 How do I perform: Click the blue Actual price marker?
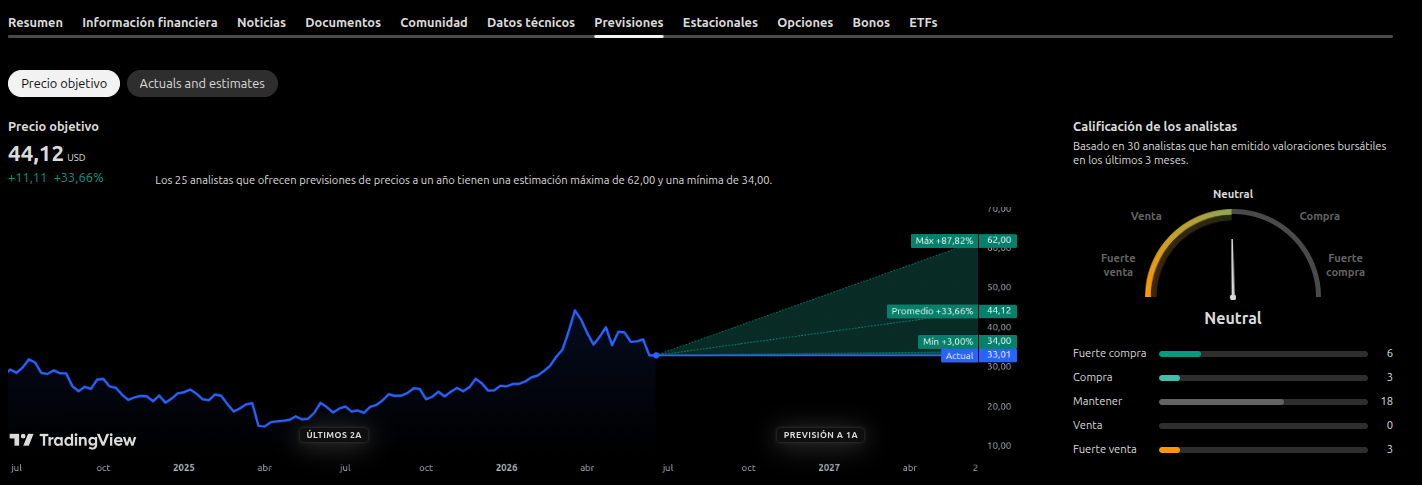[959, 356]
